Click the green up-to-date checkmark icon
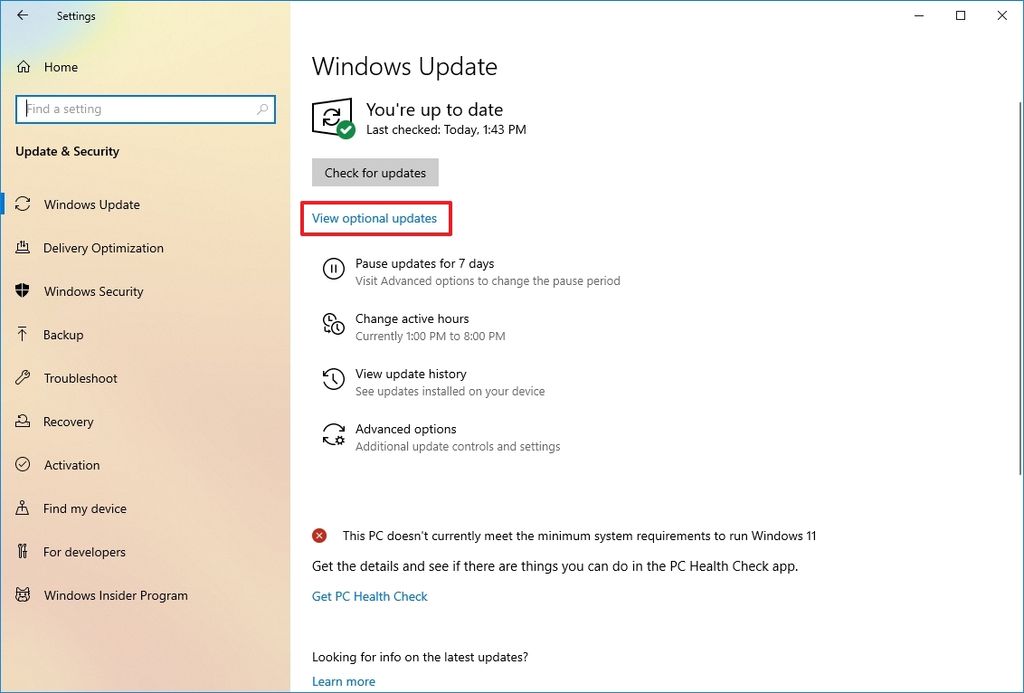Image resolution: width=1024 pixels, height=693 pixels. pos(344,129)
